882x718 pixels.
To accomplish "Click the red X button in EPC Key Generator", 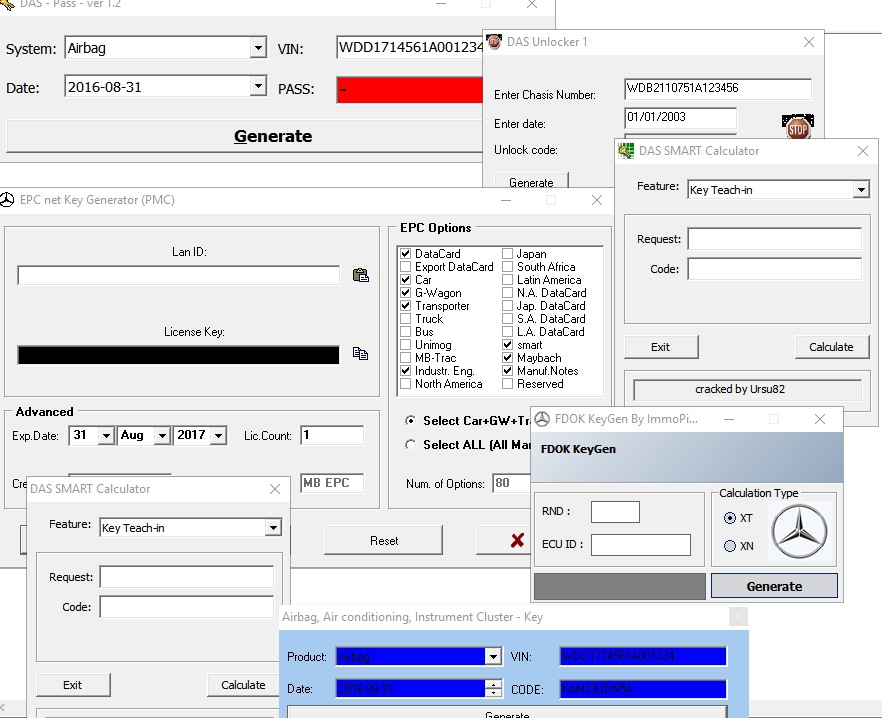I will [x=517, y=540].
